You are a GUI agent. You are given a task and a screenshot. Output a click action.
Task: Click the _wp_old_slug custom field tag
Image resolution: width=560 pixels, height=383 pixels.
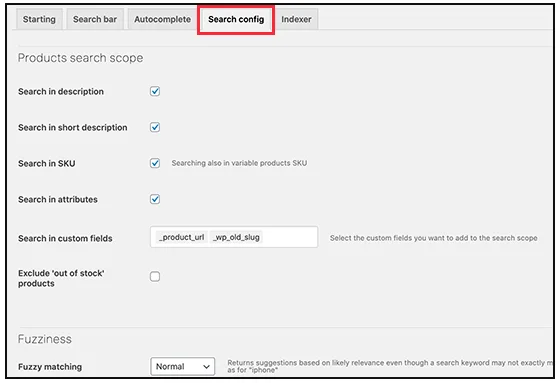[x=236, y=237]
